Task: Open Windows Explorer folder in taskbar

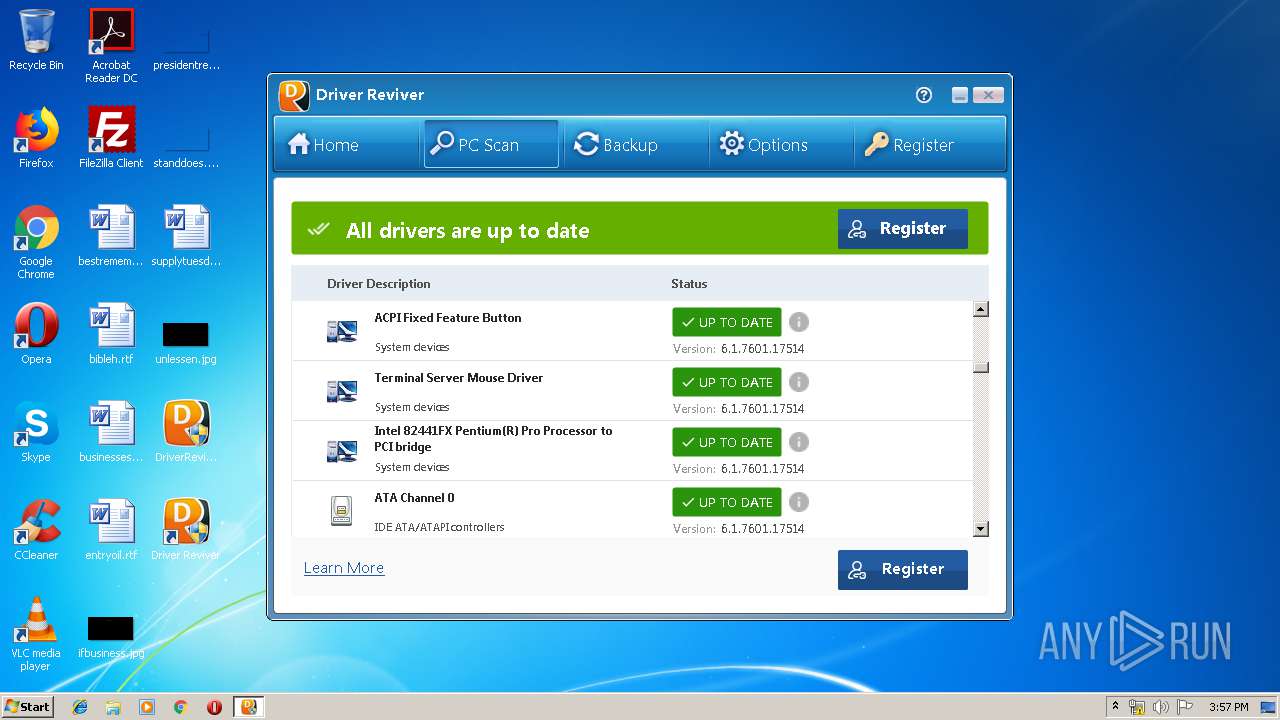Action: [113, 707]
